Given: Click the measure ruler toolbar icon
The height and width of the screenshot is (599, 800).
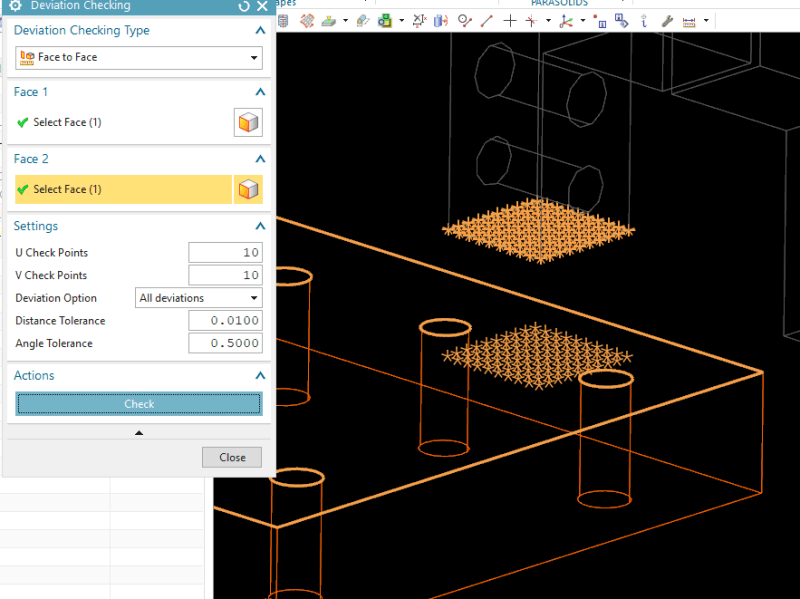Looking at the screenshot, I should 689,22.
